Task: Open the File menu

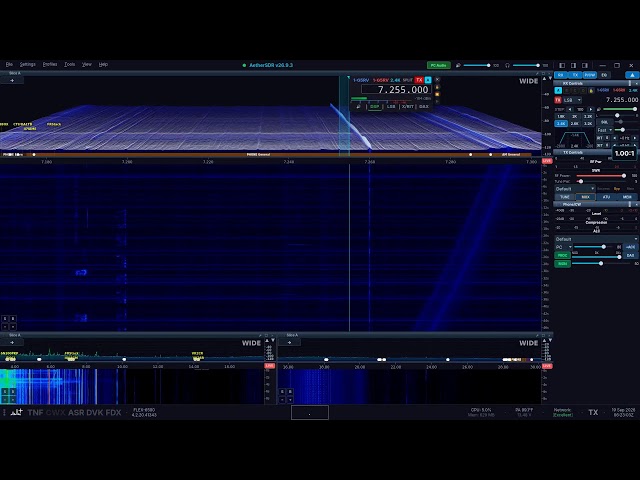Action: point(9,64)
